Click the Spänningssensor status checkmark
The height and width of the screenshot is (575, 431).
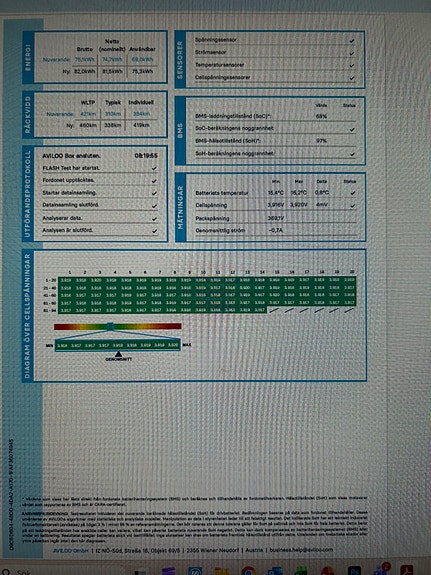click(352, 41)
